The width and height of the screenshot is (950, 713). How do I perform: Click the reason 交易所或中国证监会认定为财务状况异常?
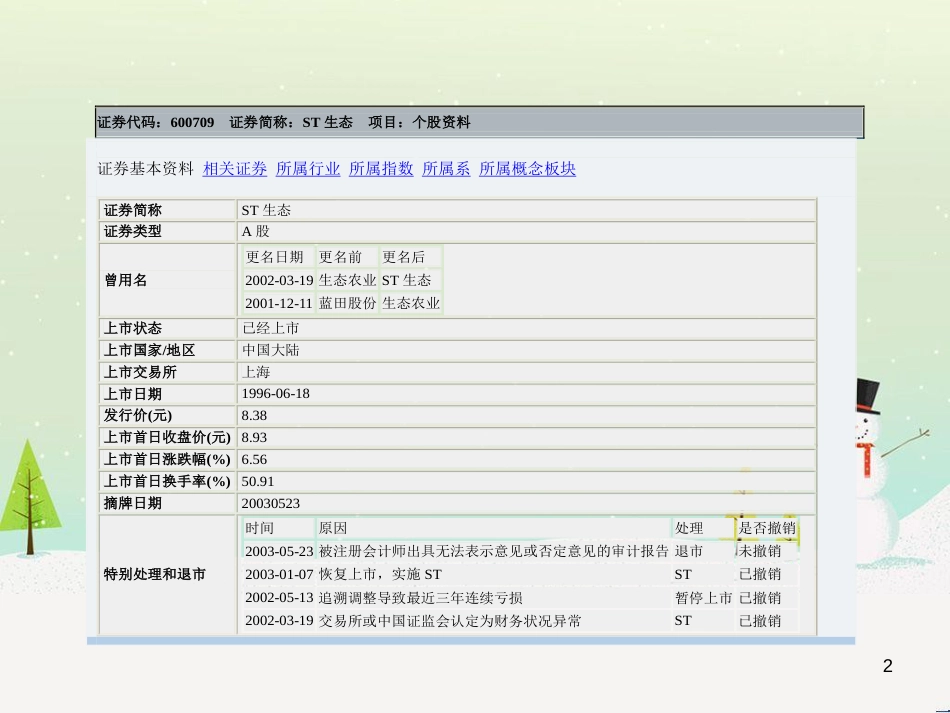coord(450,621)
